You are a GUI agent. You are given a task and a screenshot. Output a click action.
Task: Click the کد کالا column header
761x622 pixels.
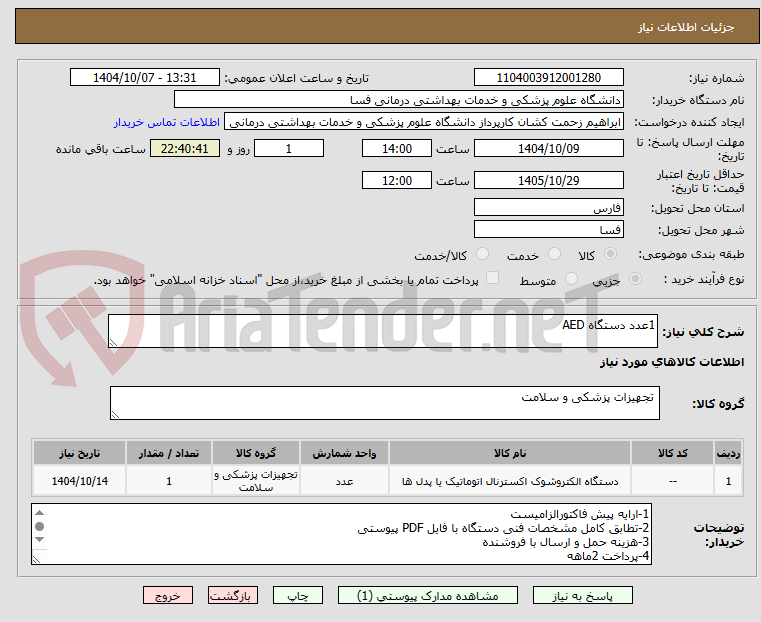click(x=672, y=453)
